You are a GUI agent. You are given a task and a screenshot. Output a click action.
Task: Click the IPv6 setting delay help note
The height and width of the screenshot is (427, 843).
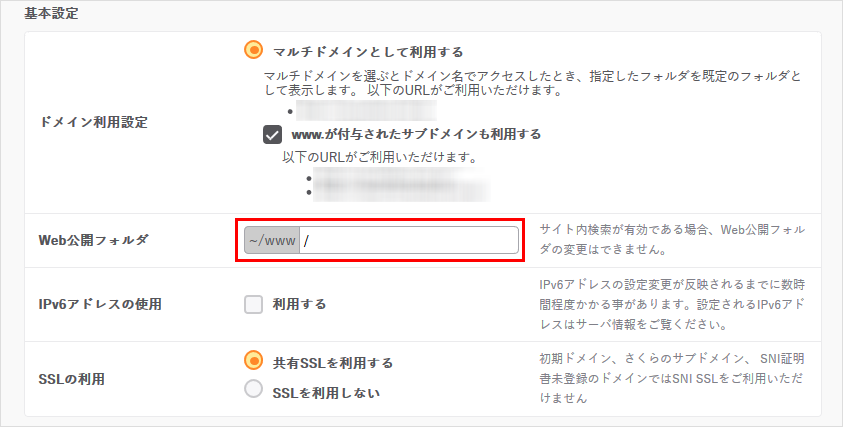(x=673, y=305)
